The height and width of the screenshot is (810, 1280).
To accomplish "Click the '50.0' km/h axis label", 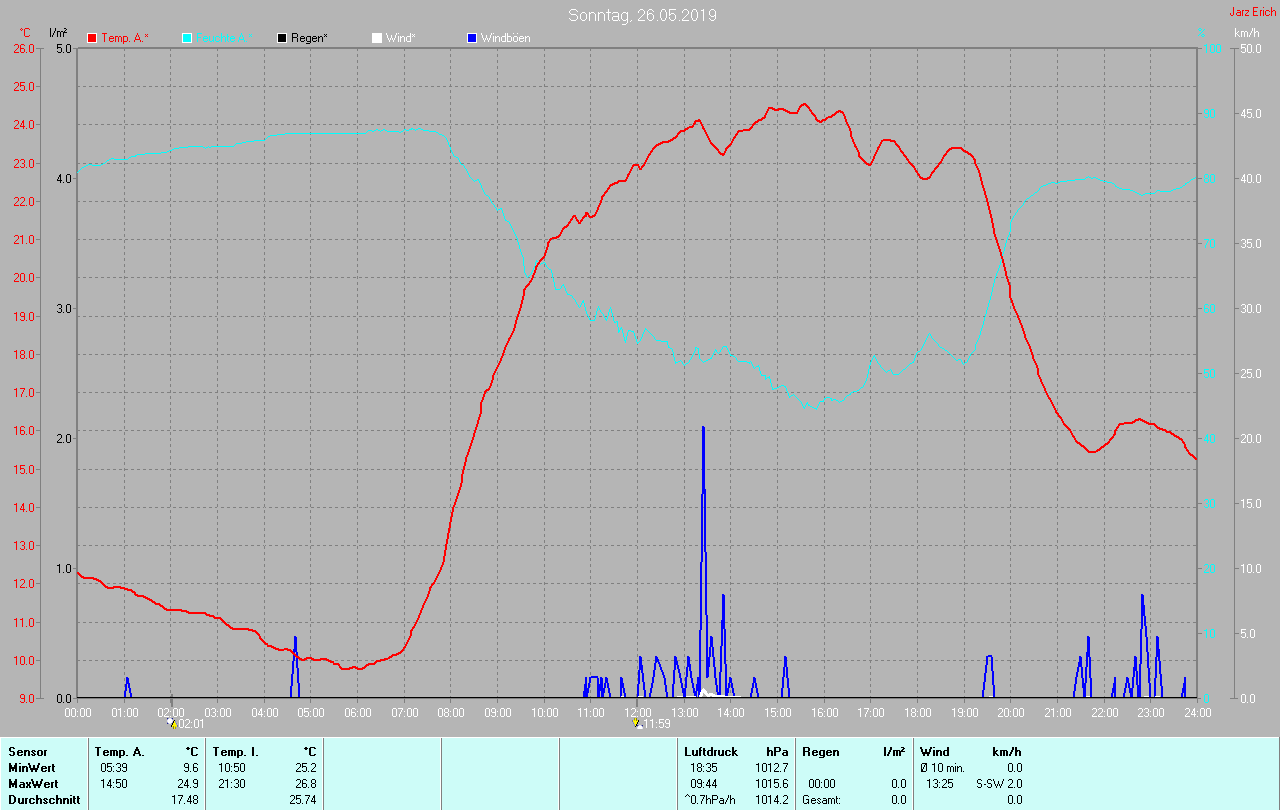I will pyautogui.click(x=1249, y=48).
